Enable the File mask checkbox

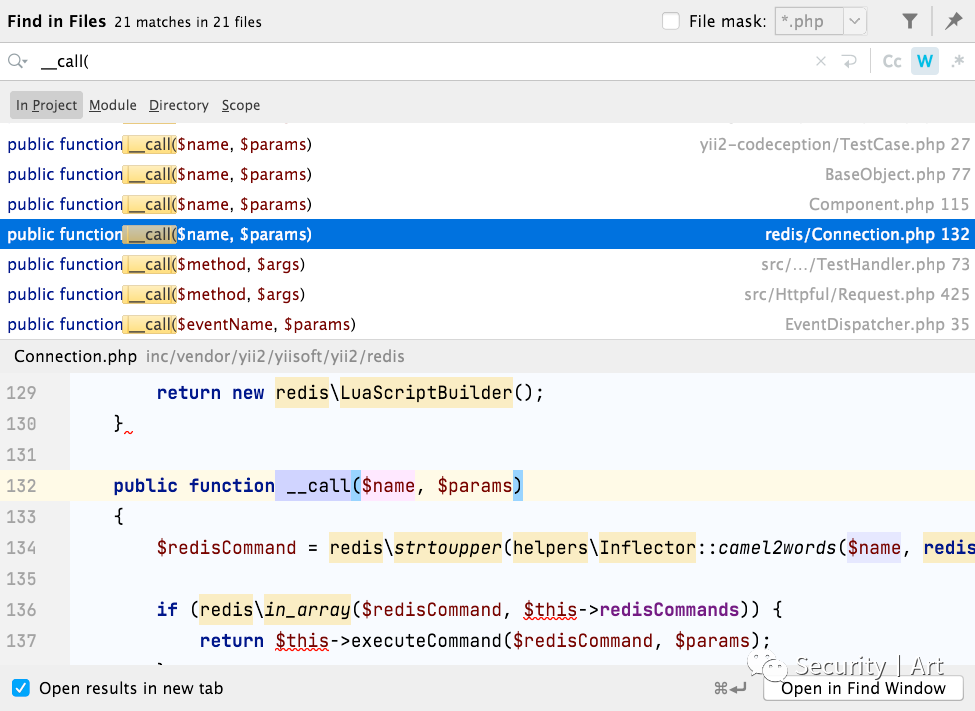[x=671, y=21]
